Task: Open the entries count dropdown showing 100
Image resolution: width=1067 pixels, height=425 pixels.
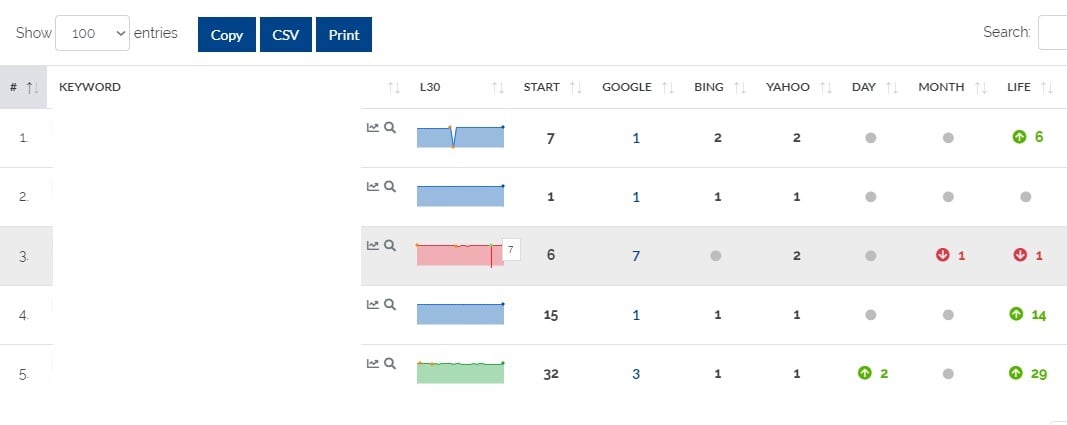Action: pos(93,33)
